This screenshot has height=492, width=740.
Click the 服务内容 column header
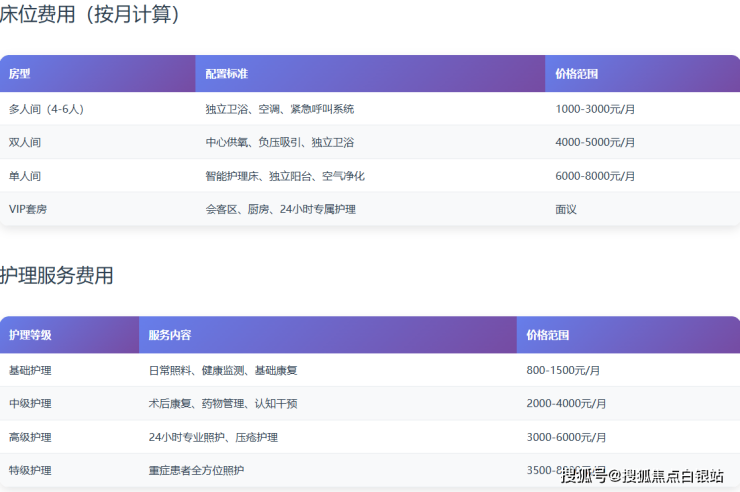(x=170, y=335)
